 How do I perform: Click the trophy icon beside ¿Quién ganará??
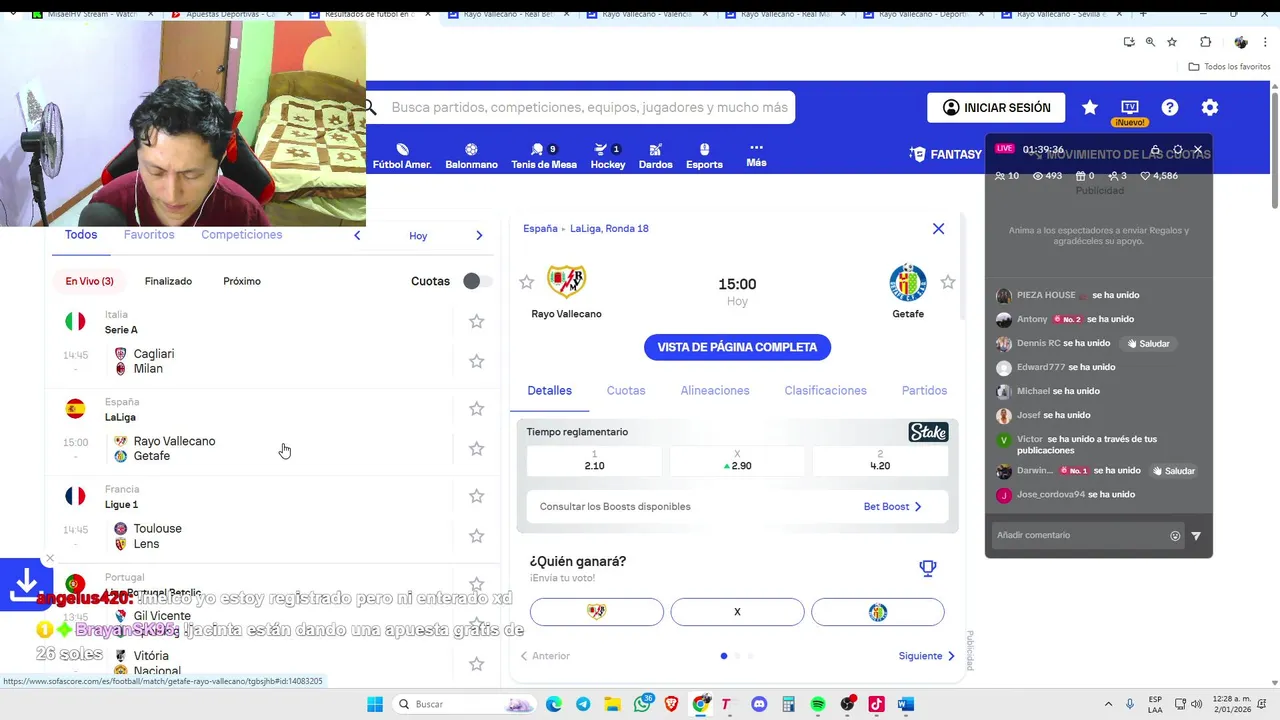928,568
